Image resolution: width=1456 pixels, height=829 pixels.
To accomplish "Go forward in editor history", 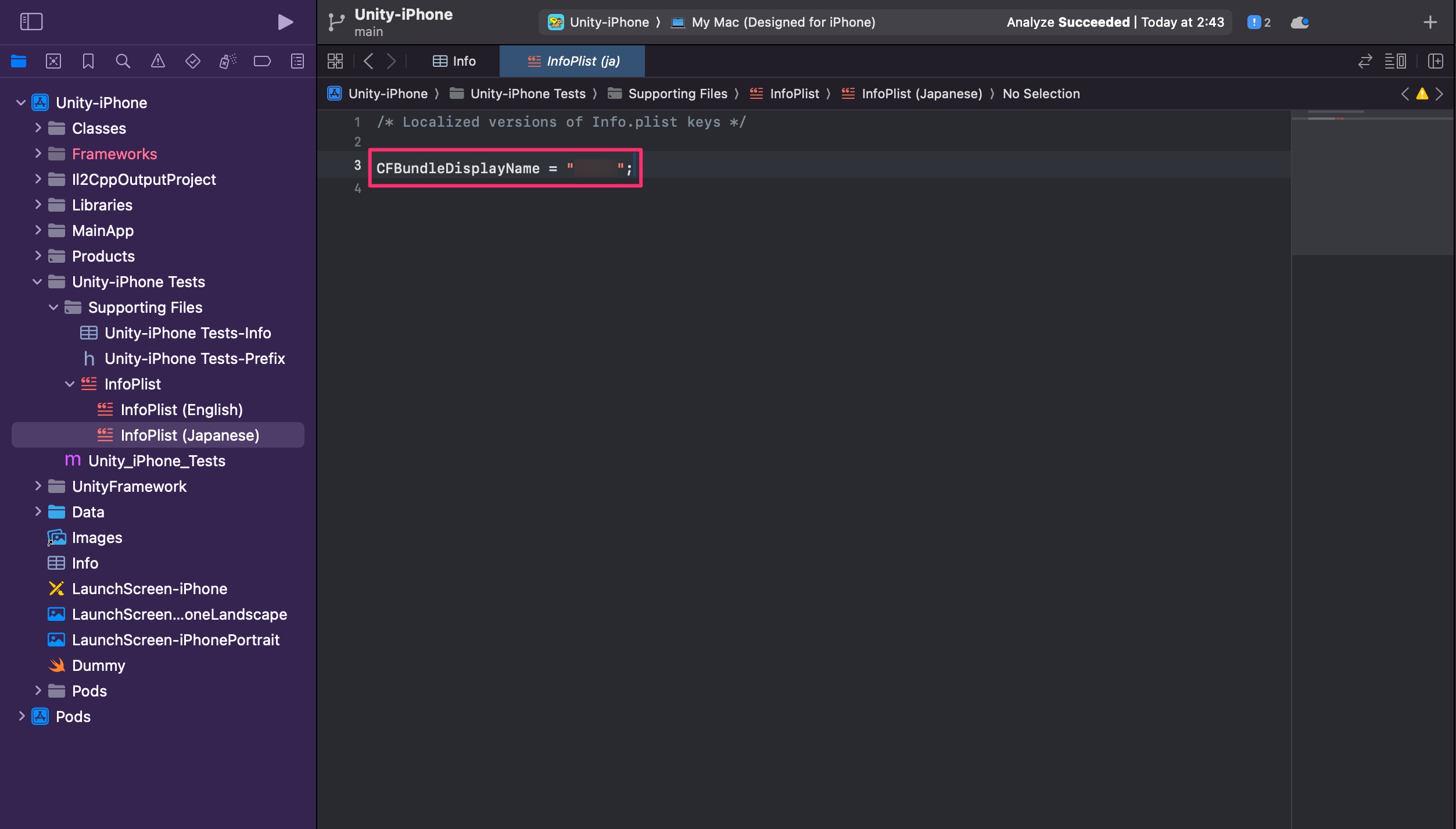I will click(392, 61).
